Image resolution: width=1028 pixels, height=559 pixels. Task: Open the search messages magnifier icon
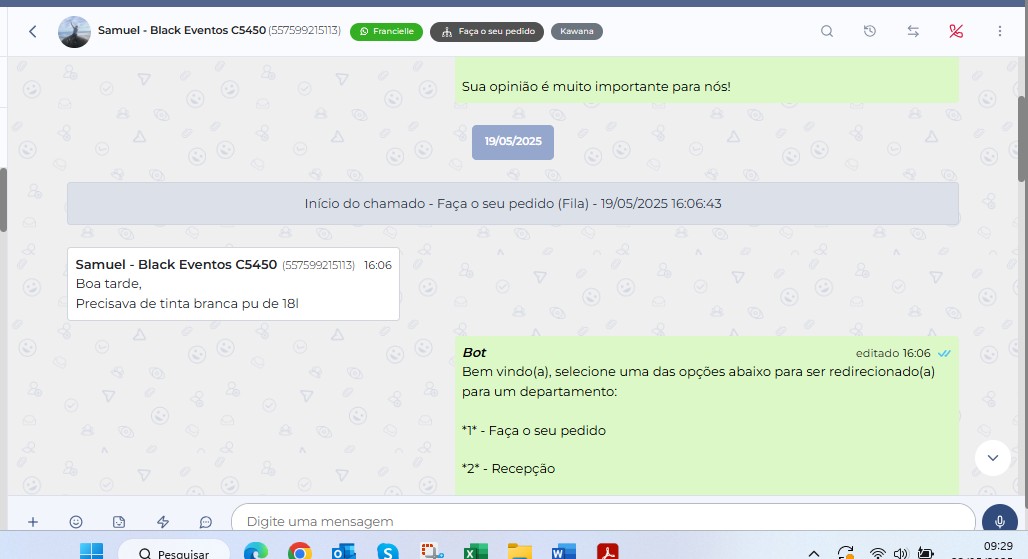pyautogui.click(x=827, y=31)
